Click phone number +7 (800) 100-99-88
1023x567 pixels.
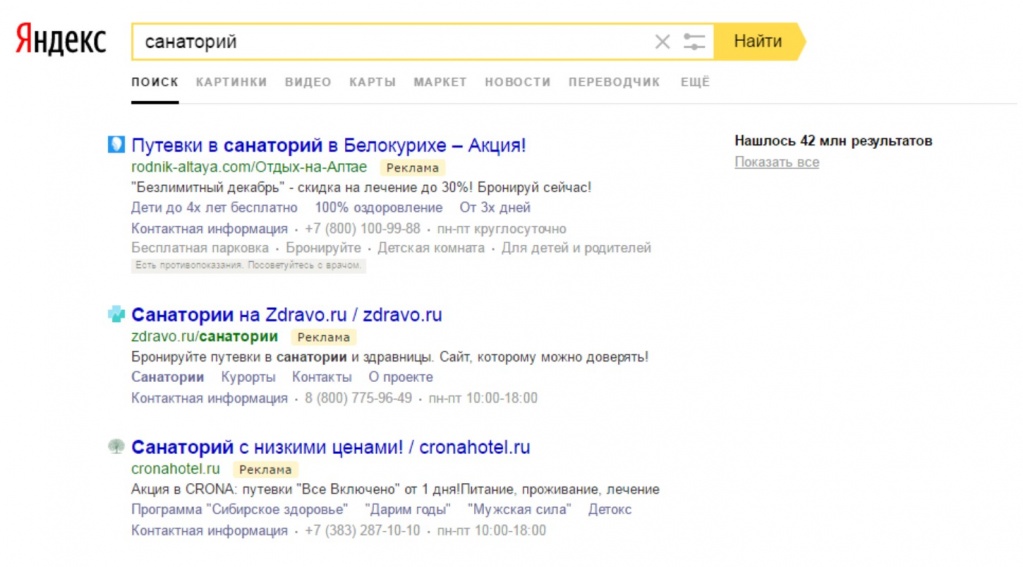(x=362, y=229)
